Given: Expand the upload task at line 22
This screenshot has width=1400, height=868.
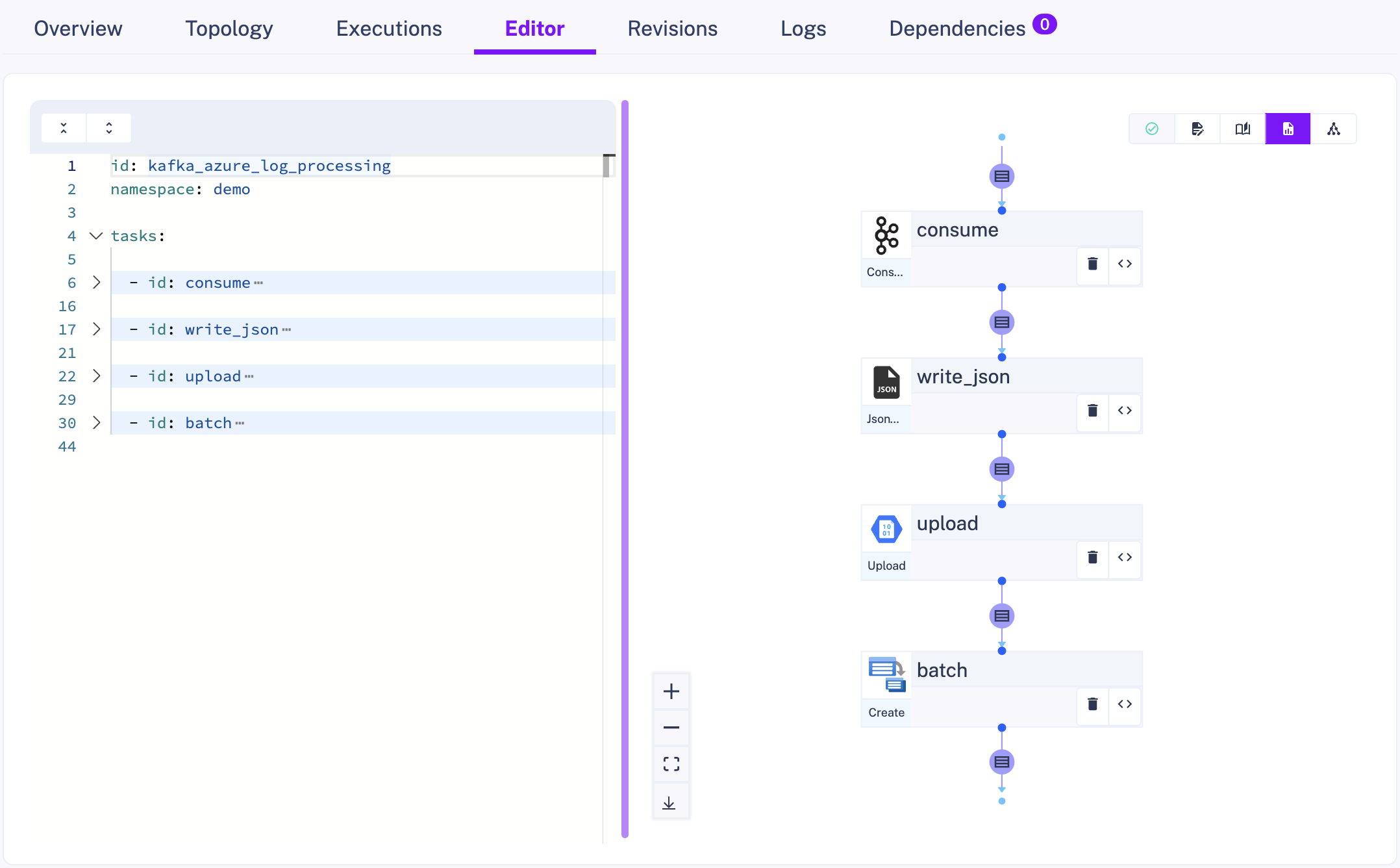Looking at the screenshot, I should coord(96,376).
